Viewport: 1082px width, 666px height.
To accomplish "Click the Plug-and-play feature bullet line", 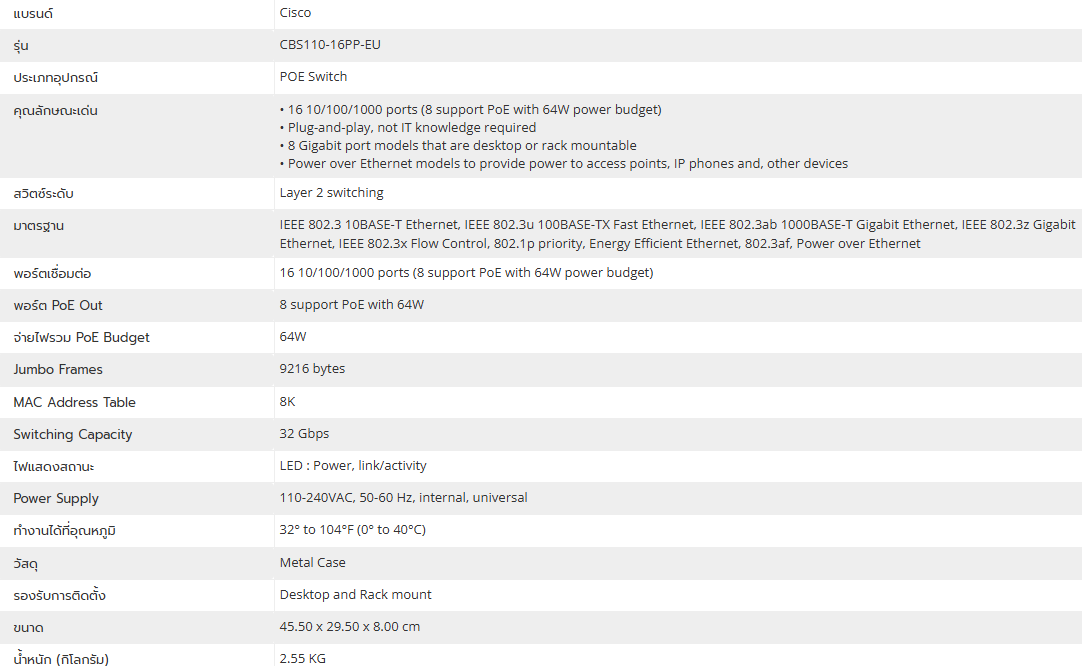I will (408, 127).
